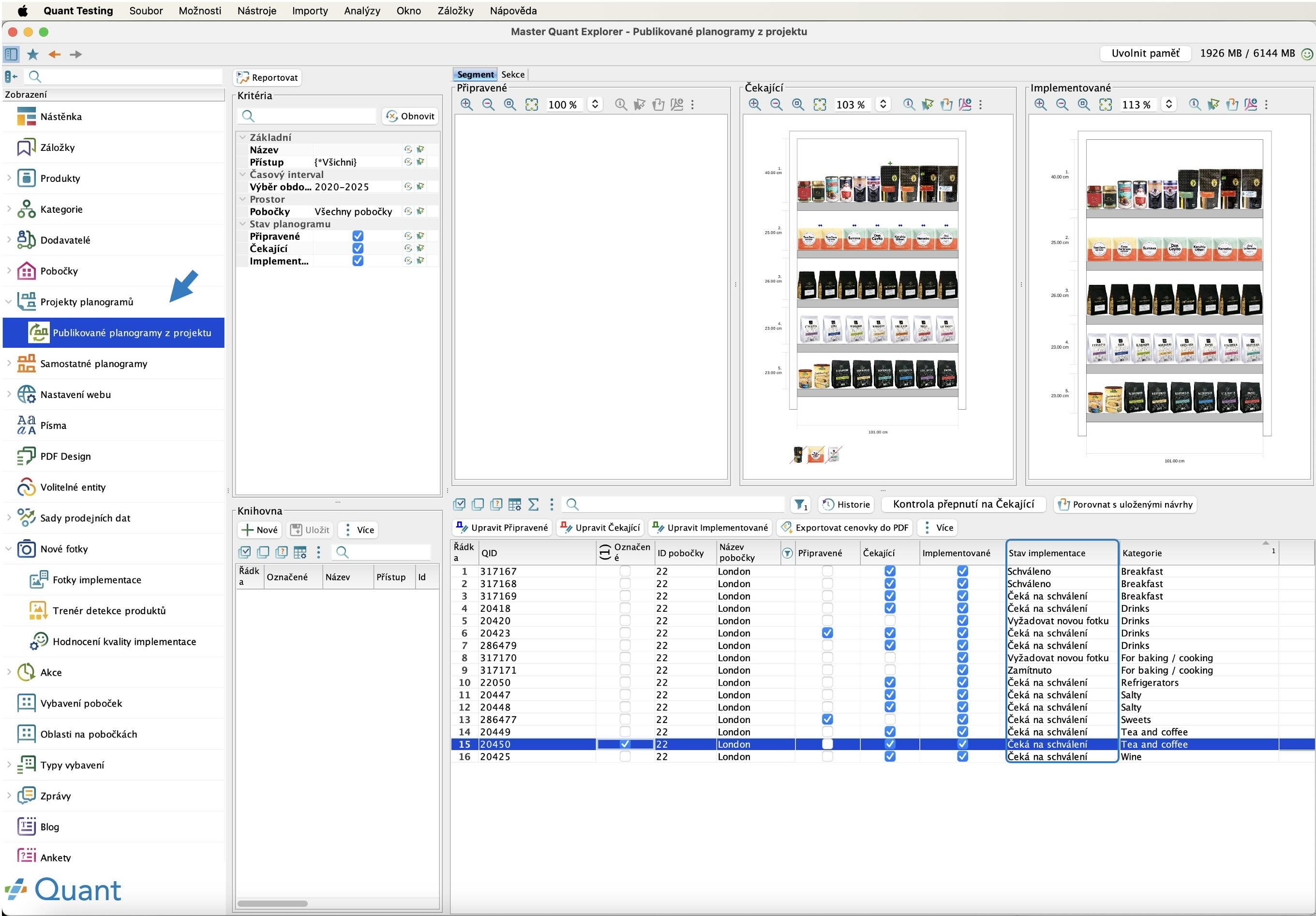
Task: Fit-to-view icon in Implementované panel
Action: (x=1105, y=105)
